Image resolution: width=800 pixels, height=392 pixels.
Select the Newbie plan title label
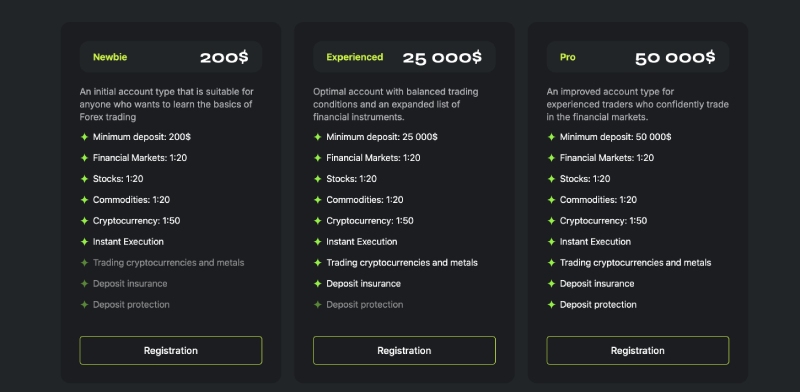[110, 57]
